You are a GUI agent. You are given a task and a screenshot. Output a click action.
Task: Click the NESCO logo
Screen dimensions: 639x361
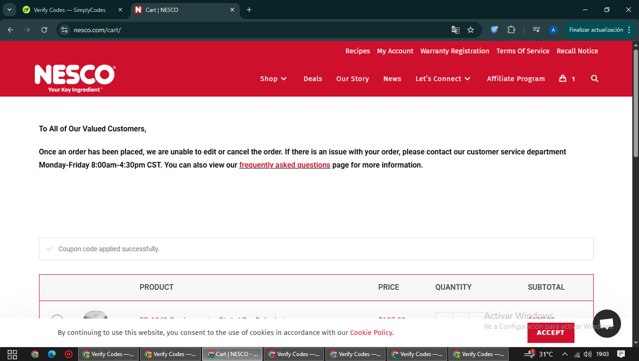(75, 78)
